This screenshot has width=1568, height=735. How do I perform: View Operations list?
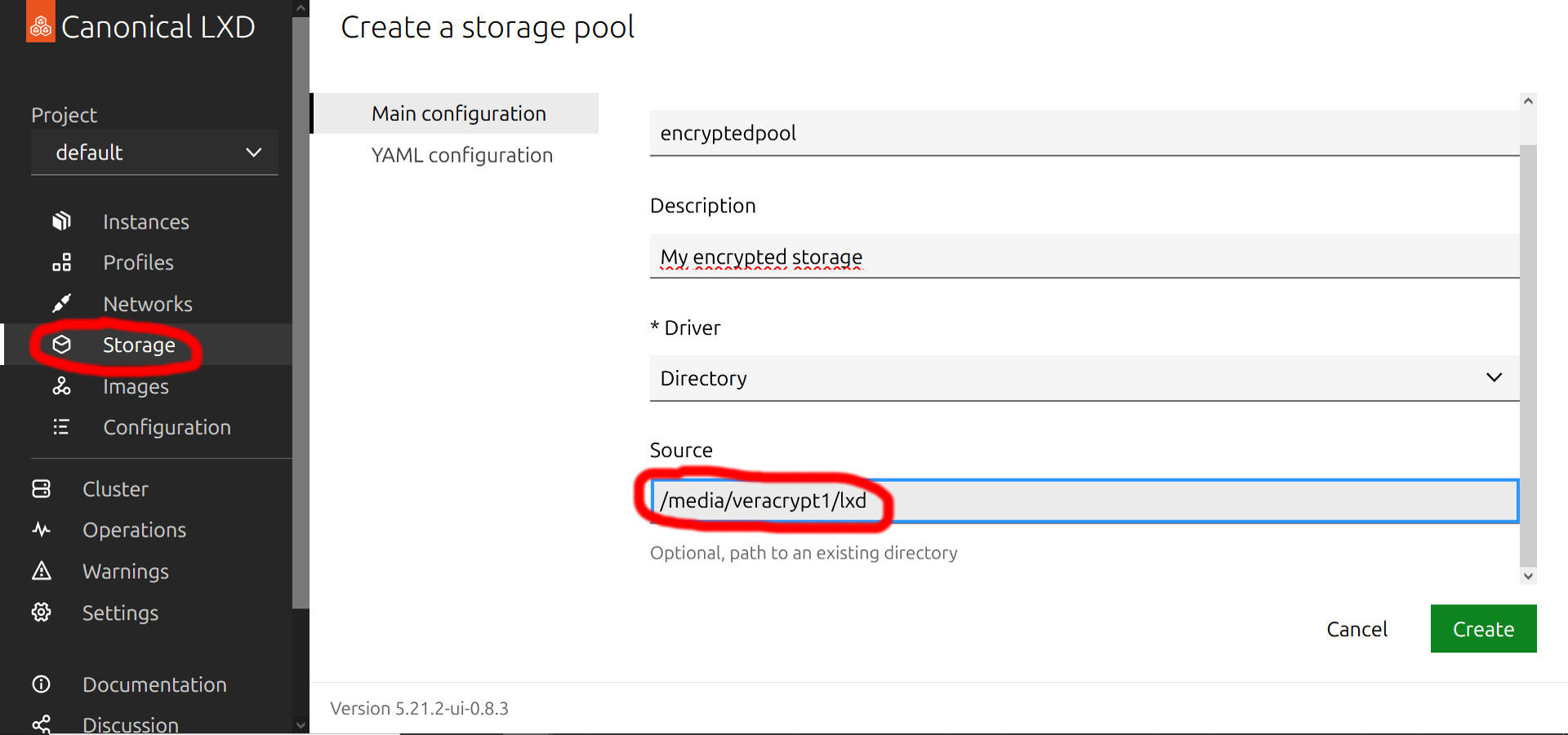point(134,530)
